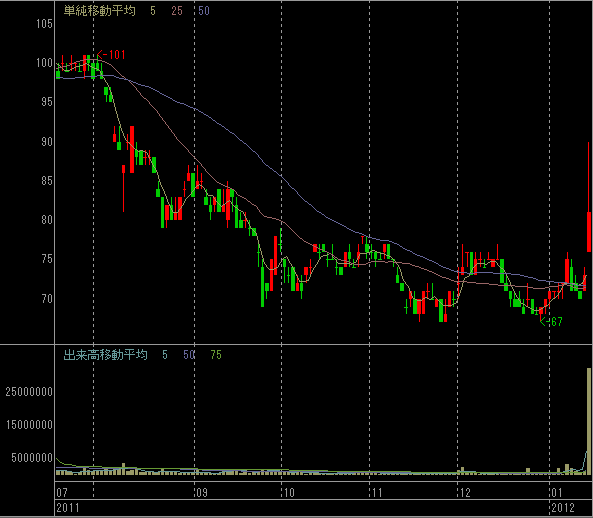This screenshot has height=518, width=593.
Task: Click the 2012 year label
Action: pos(563,508)
